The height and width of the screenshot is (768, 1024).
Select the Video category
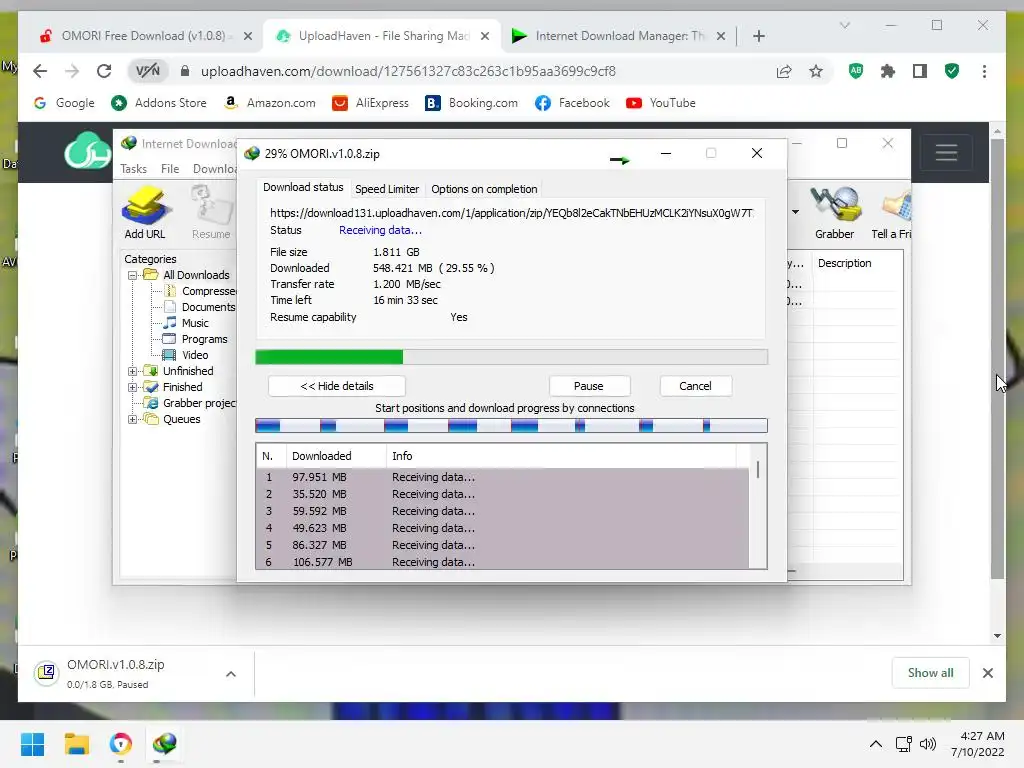coord(195,355)
